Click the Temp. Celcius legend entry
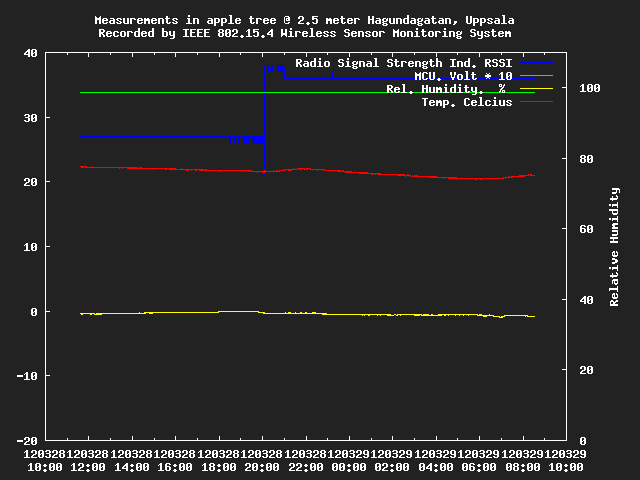 pos(466,102)
